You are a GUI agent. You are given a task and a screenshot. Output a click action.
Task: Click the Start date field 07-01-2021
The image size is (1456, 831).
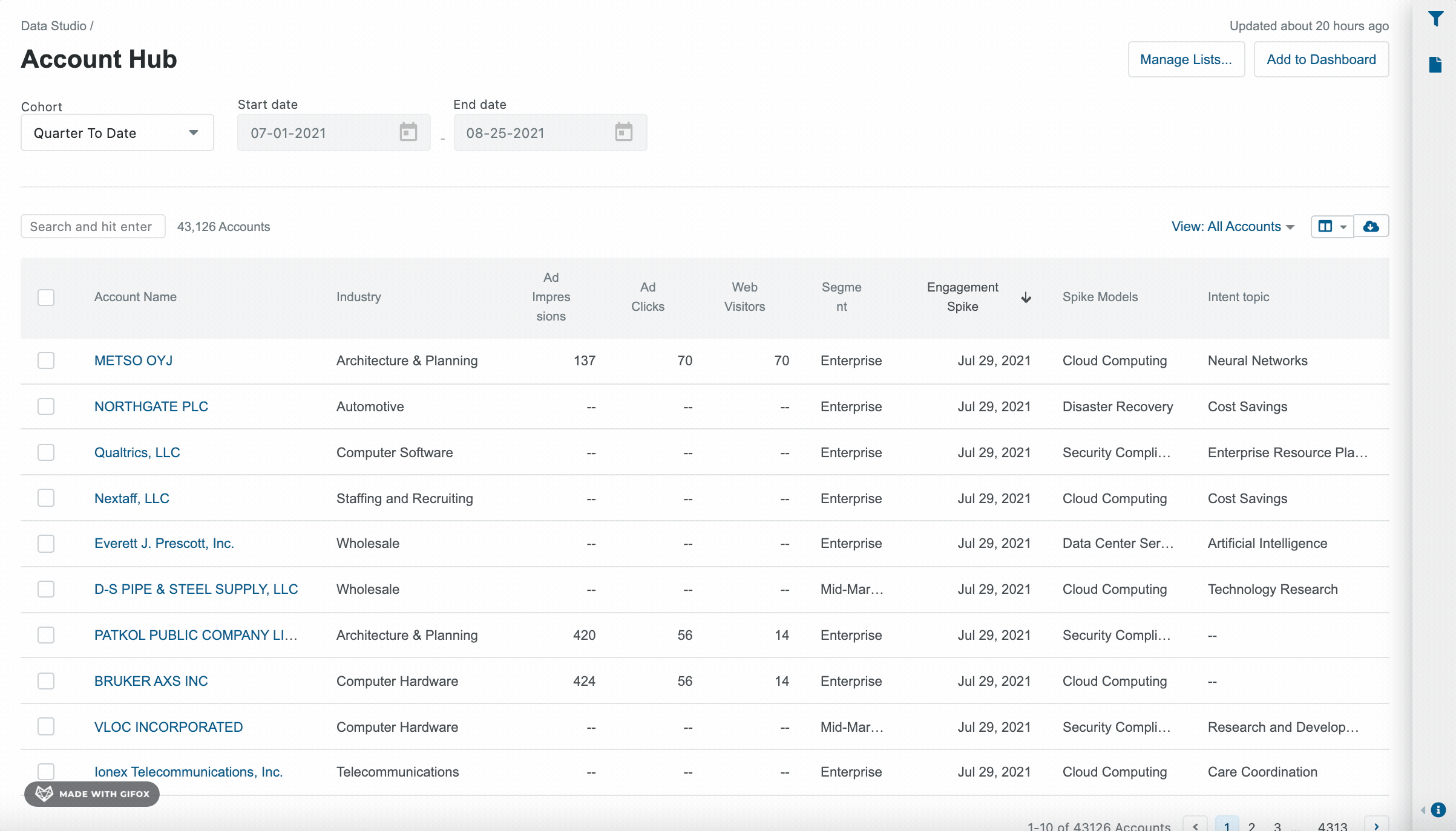click(334, 132)
